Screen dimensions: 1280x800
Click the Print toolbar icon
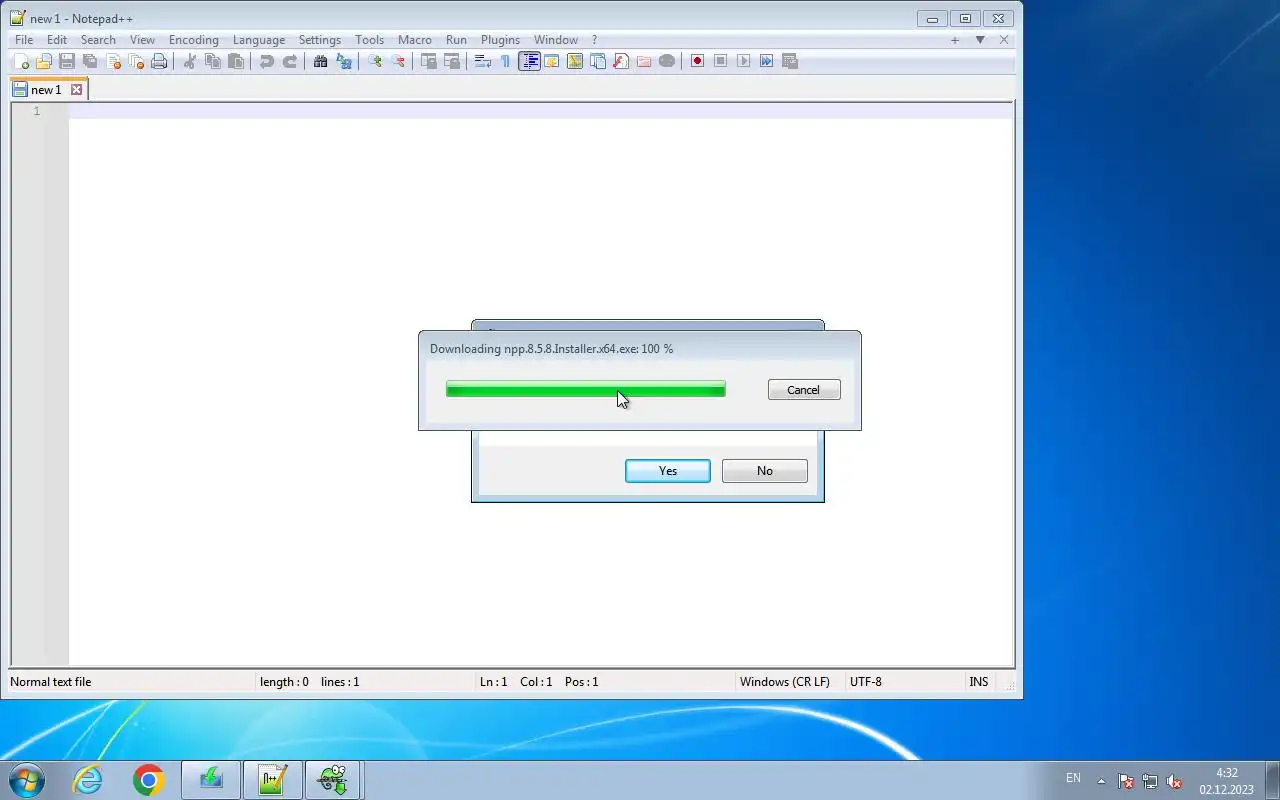click(x=159, y=61)
